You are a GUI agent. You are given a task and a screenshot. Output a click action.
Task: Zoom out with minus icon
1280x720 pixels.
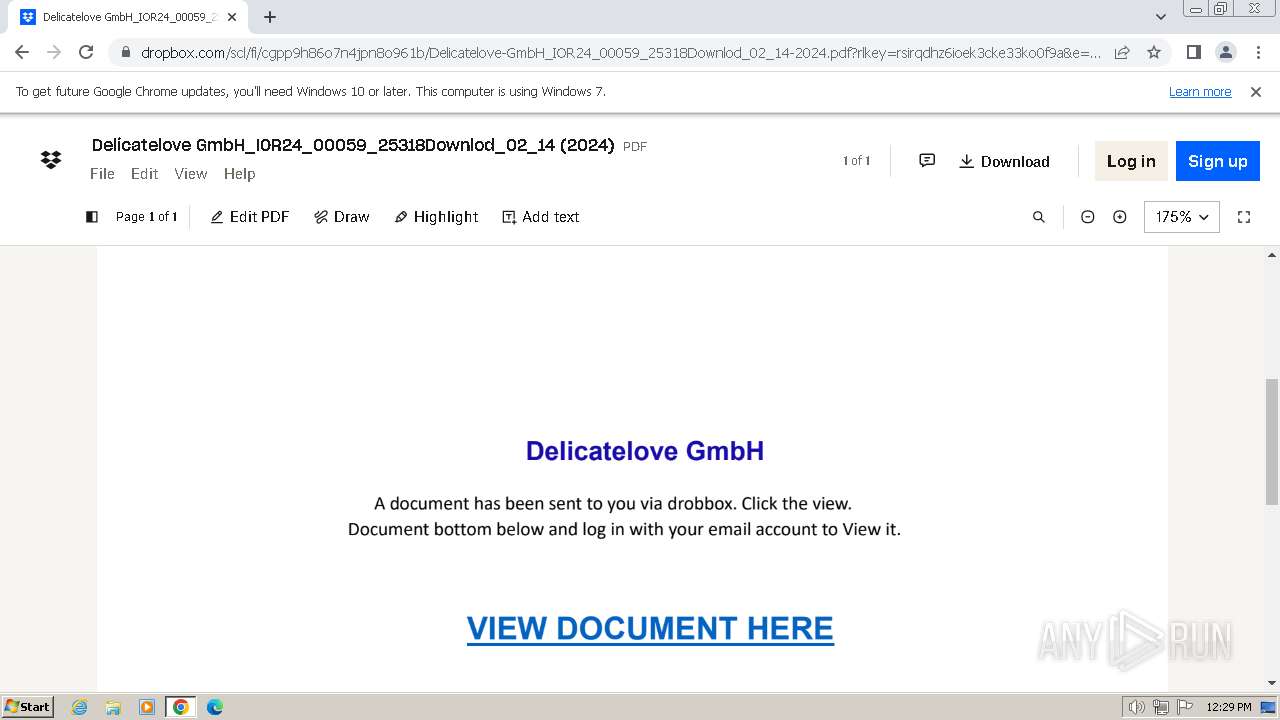coord(1088,217)
